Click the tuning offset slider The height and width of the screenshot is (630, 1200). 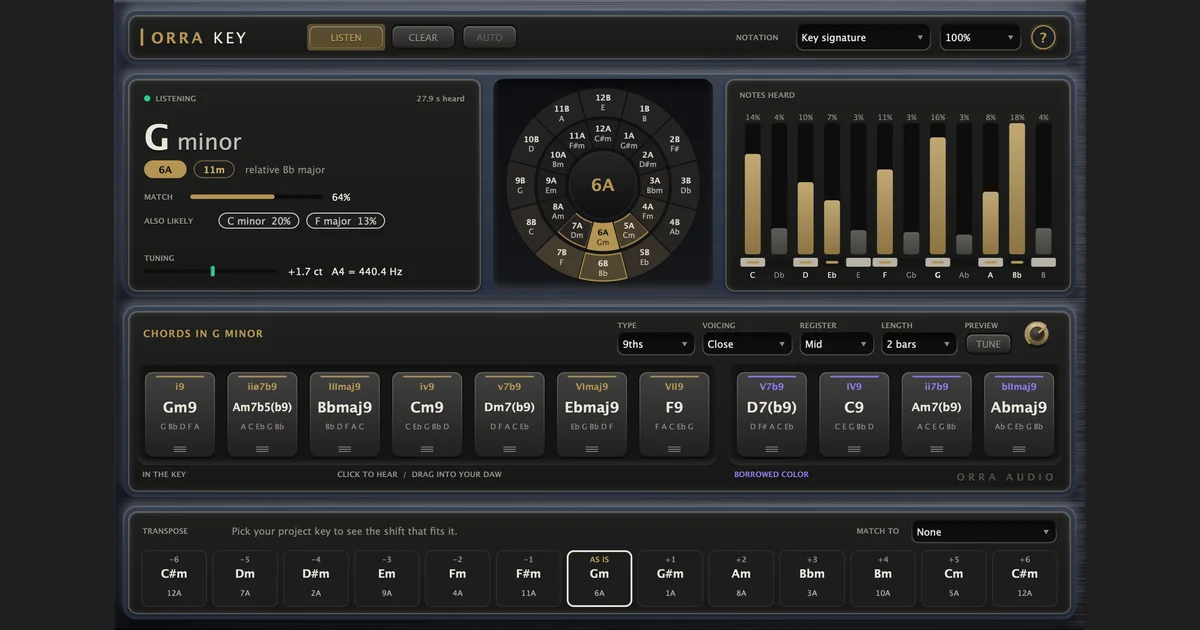[211, 271]
